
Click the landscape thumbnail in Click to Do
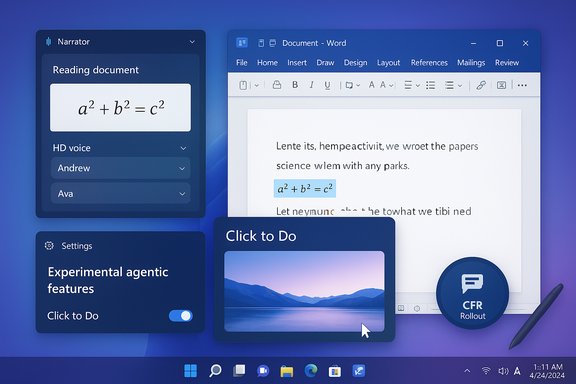point(304,291)
